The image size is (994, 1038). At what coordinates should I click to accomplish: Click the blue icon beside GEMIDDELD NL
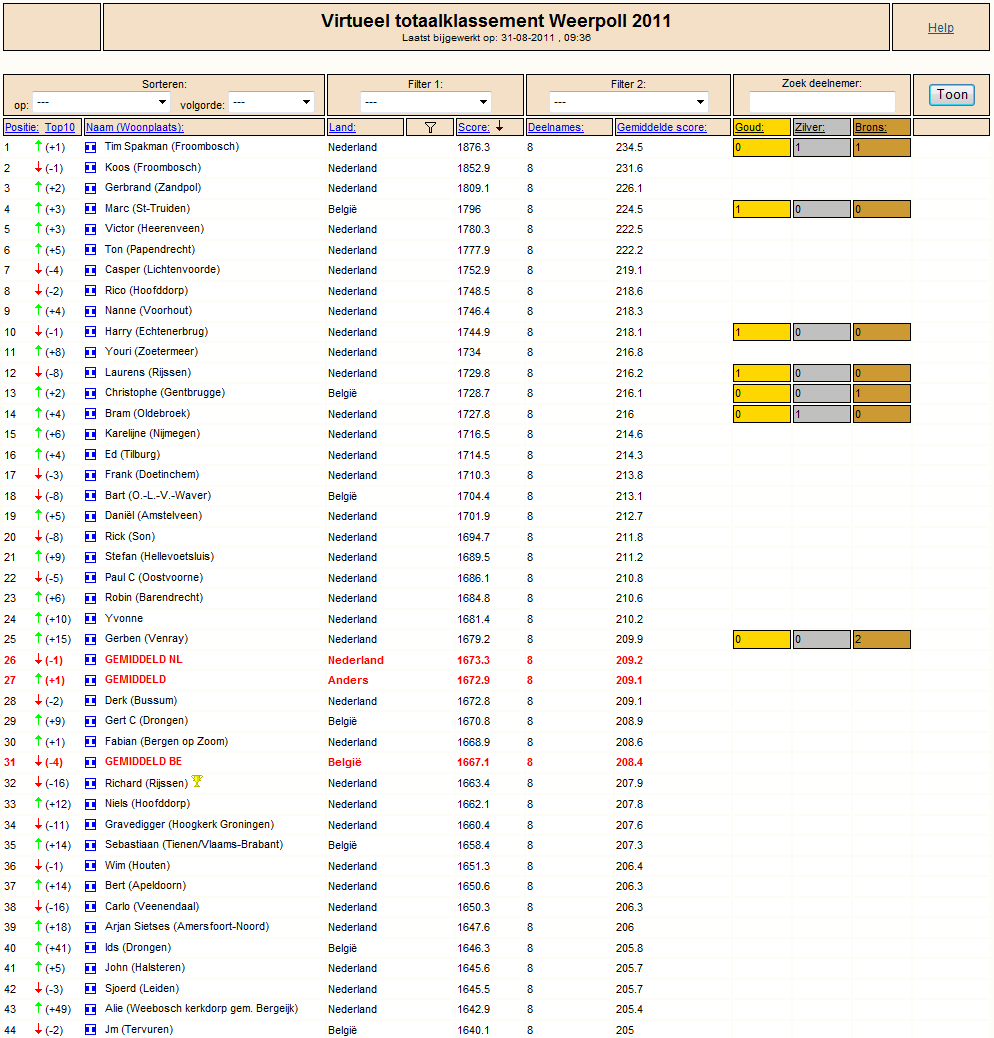coord(91,660)
